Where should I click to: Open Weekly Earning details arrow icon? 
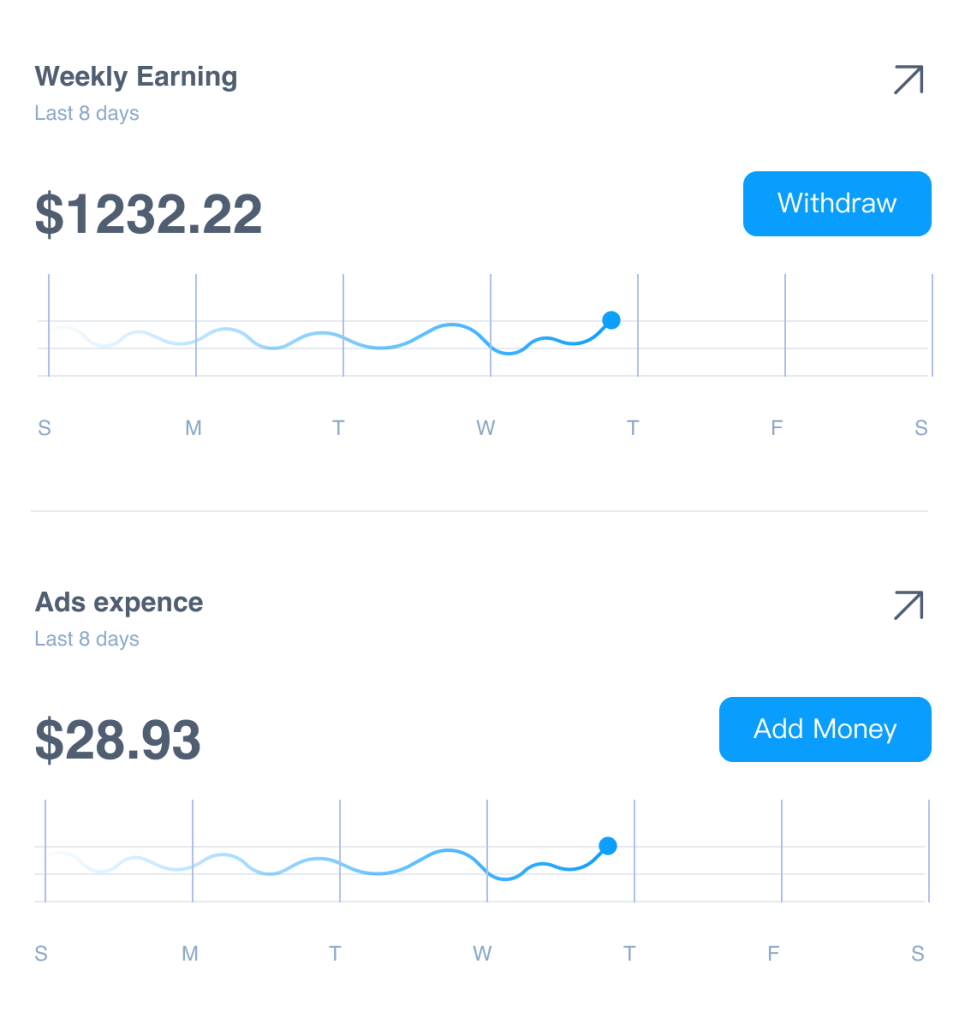pyautogui.click(x=908, y=80)
